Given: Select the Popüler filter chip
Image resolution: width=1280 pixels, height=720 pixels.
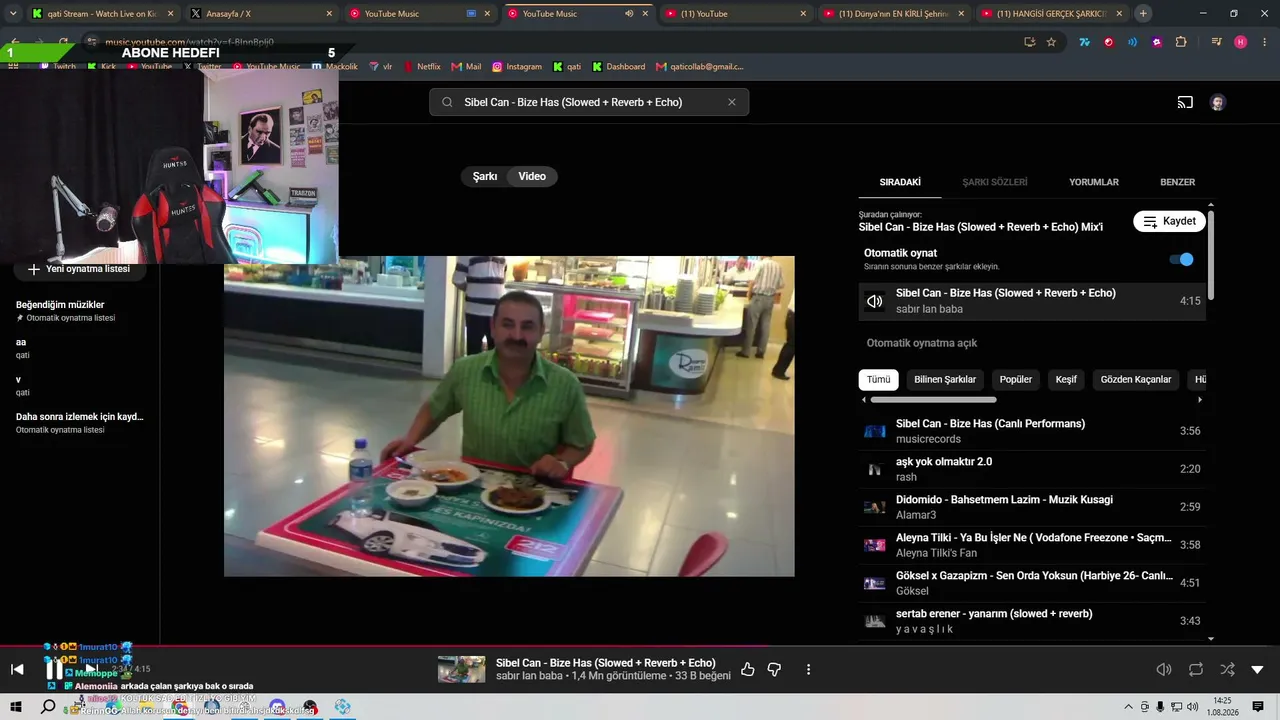Looking at the screenshot, I should 1016,380.
